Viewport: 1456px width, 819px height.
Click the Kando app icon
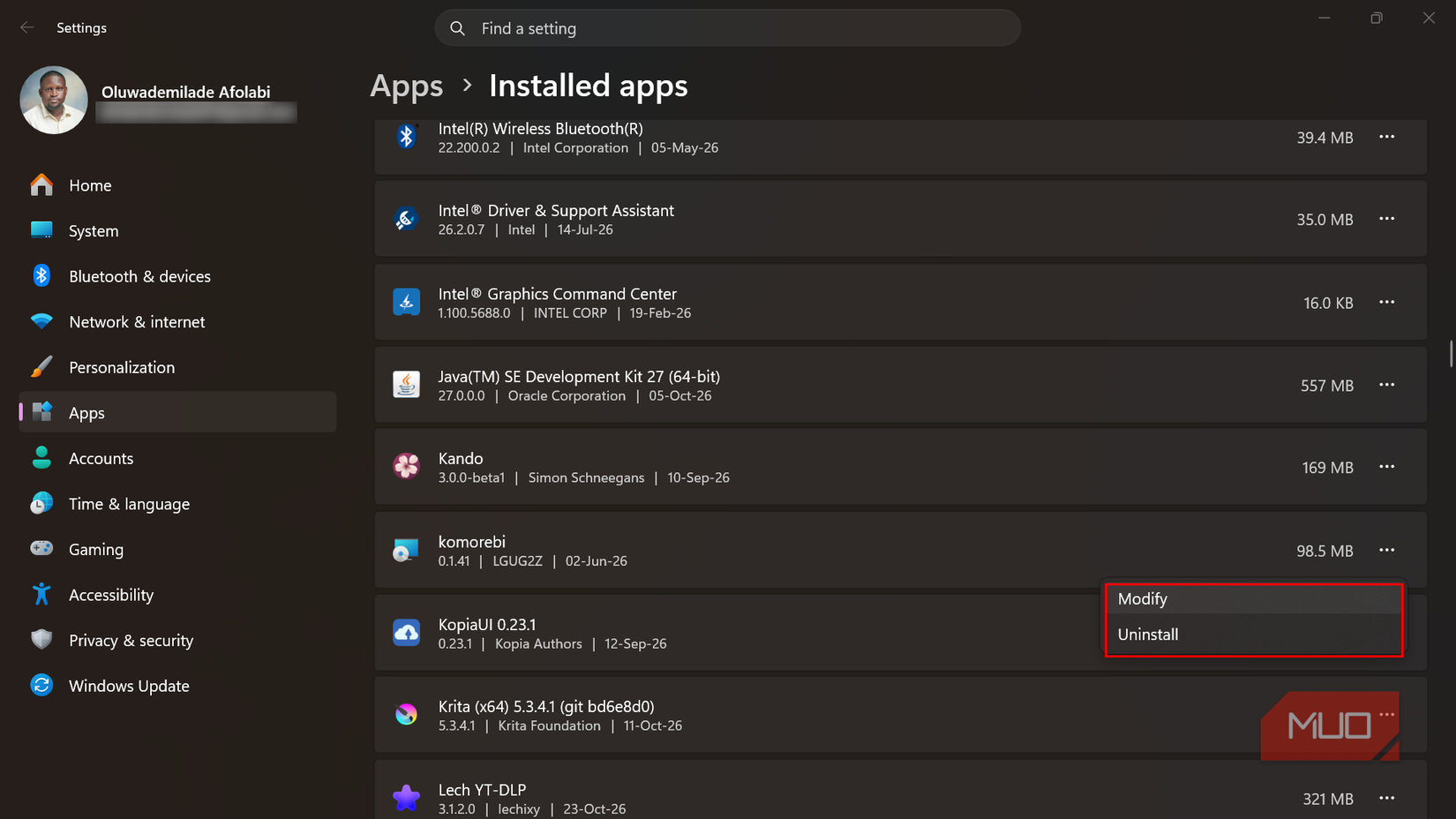406,466
